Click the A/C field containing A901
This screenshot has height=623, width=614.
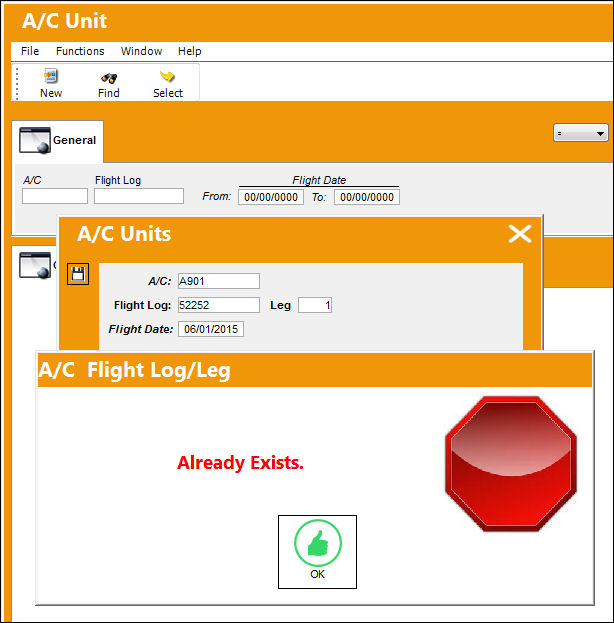[219, 281]
